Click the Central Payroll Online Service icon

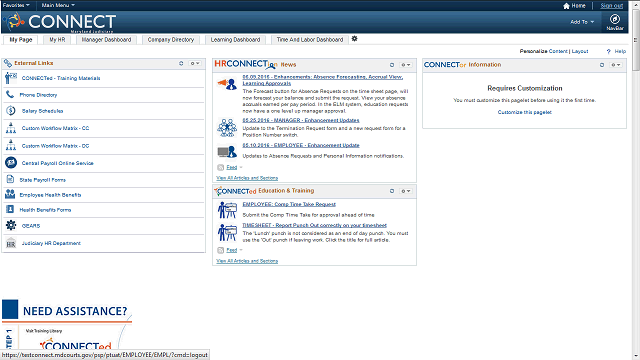pos(11,163)
